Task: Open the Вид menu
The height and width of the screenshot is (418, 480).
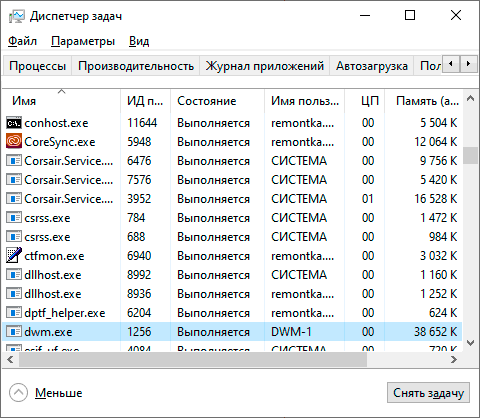Action: pyautogui.click(x=139, y=41)
